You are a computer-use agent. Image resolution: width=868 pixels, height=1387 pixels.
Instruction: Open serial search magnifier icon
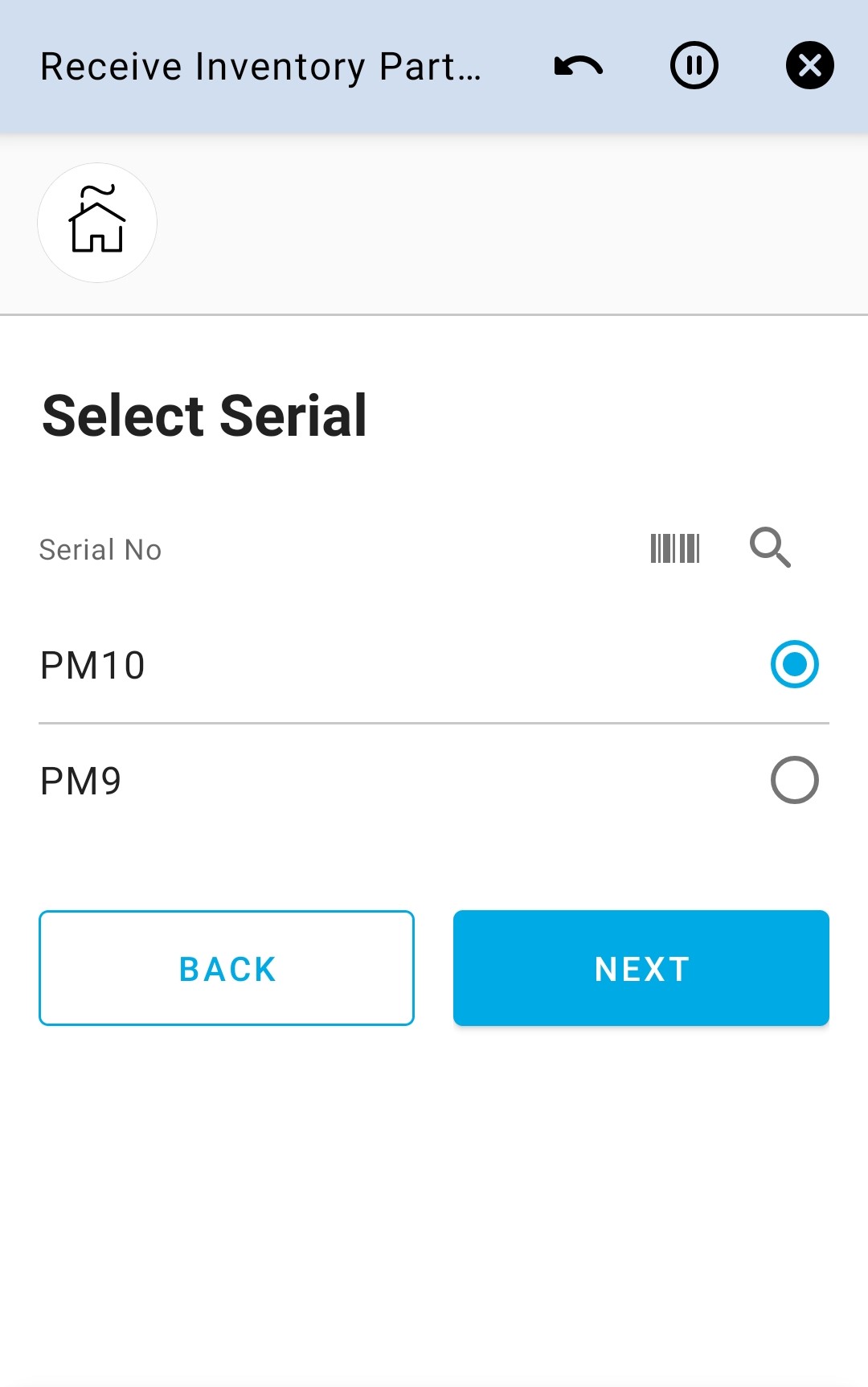(x=770, y=548)
